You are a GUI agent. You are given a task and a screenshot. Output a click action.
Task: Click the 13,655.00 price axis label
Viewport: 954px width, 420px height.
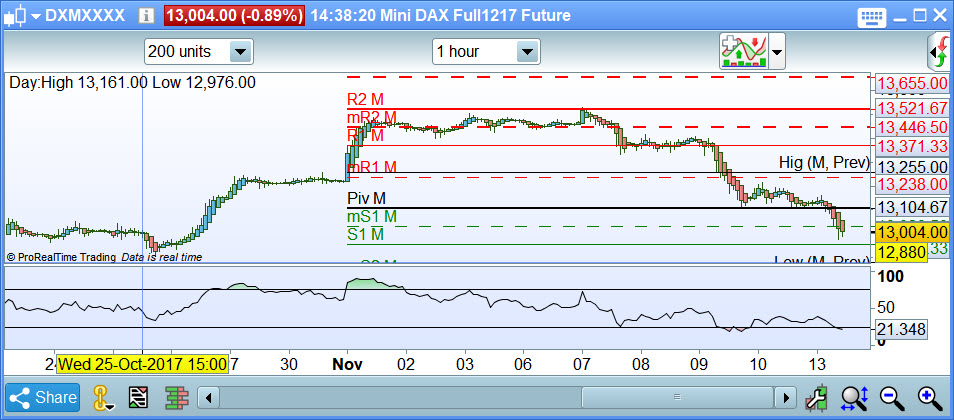(914, 83)
